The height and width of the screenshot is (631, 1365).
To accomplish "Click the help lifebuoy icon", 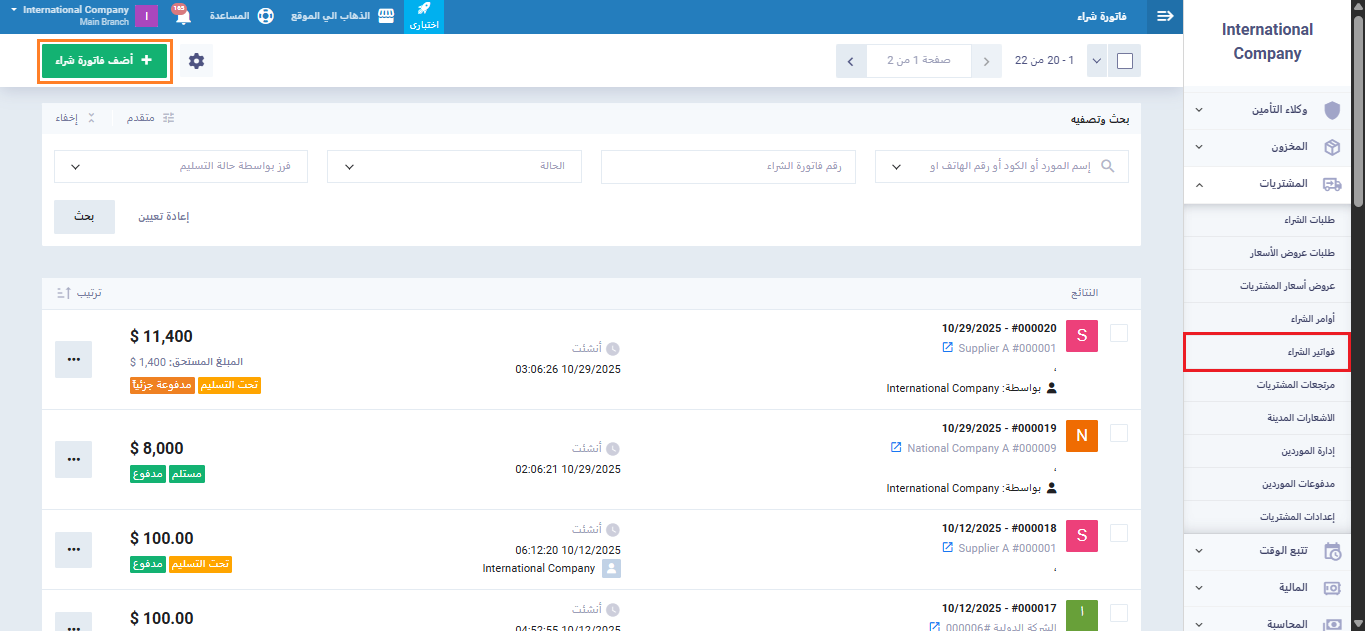I will (x=265, y=17).
